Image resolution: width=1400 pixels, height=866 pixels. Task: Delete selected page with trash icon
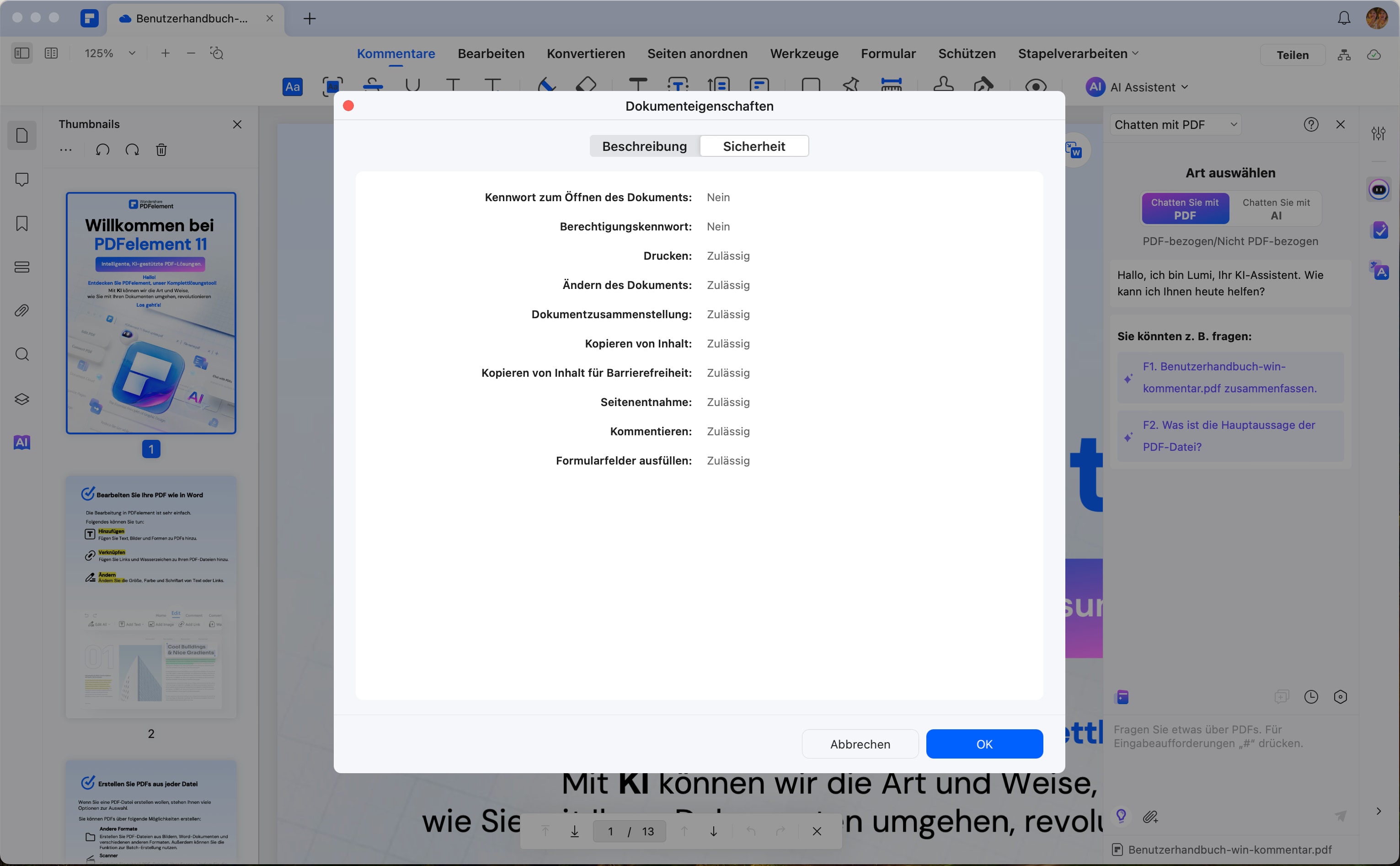point(161,150)
